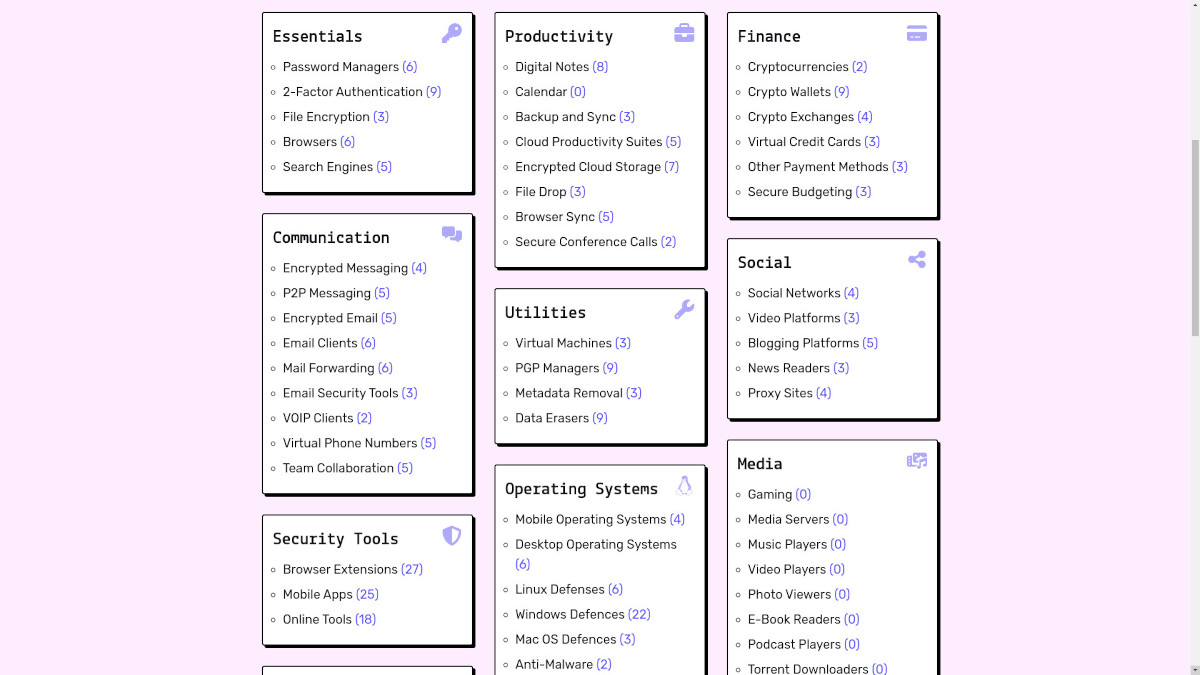Click the key icon in Essentials card
Viewport: 1200px width, 675px height.
(452, 34)
